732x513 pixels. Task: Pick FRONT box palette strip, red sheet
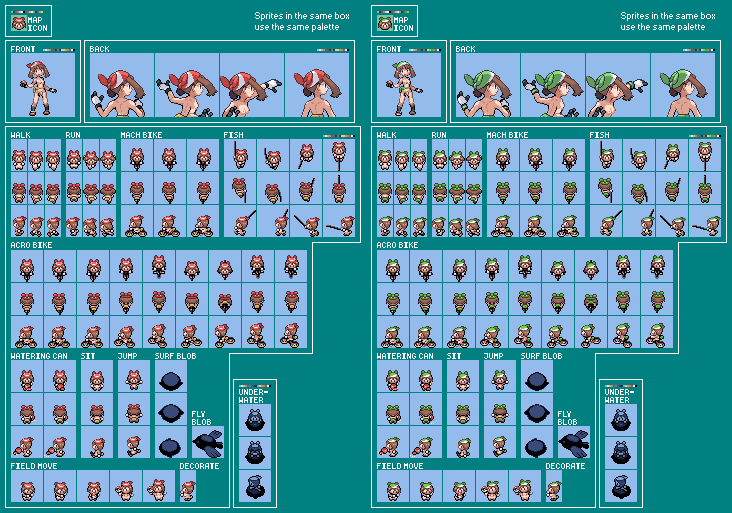click(x=59, y=49)
